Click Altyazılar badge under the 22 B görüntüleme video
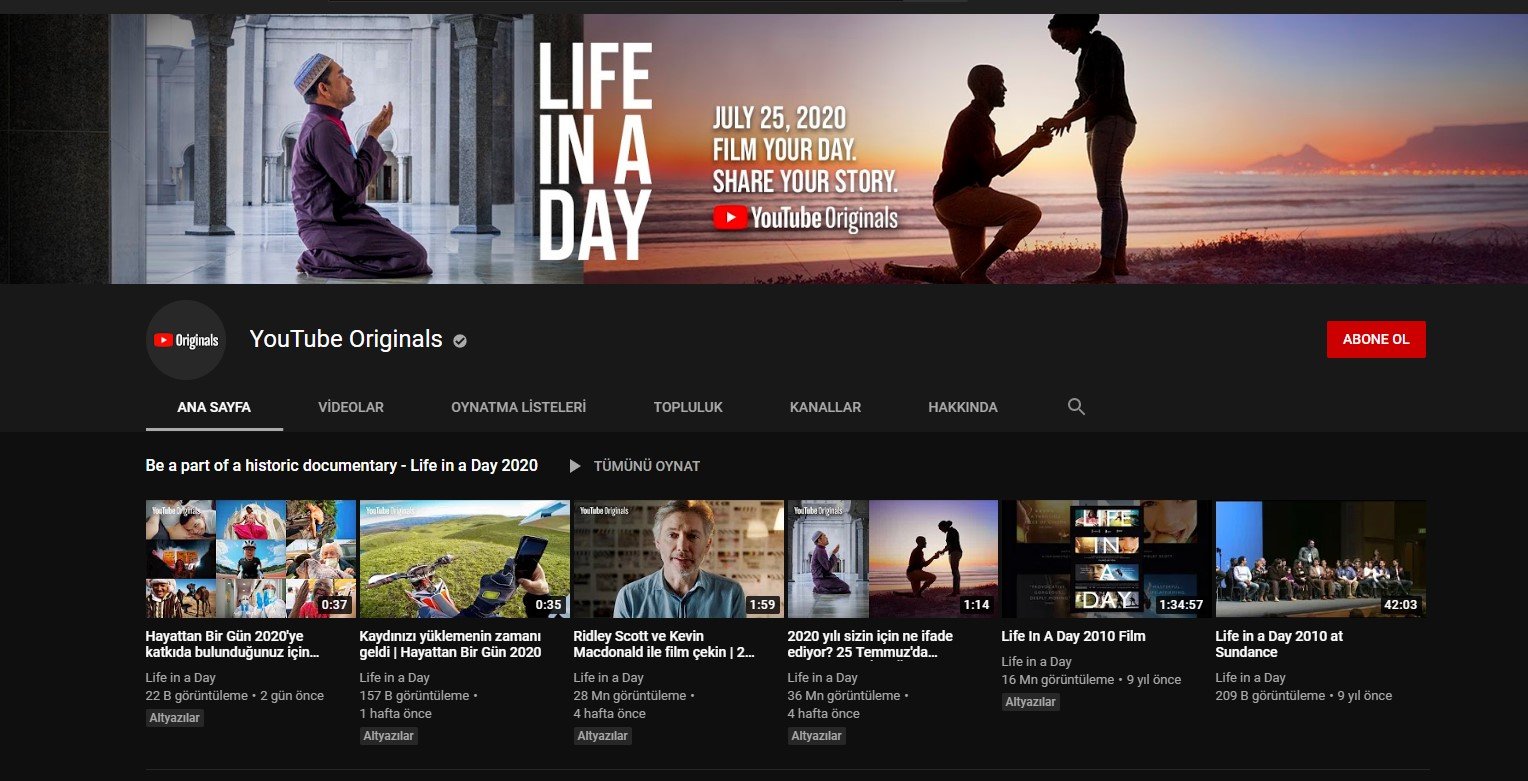This screenshot has height=781, width=1528. coord(175,718)
